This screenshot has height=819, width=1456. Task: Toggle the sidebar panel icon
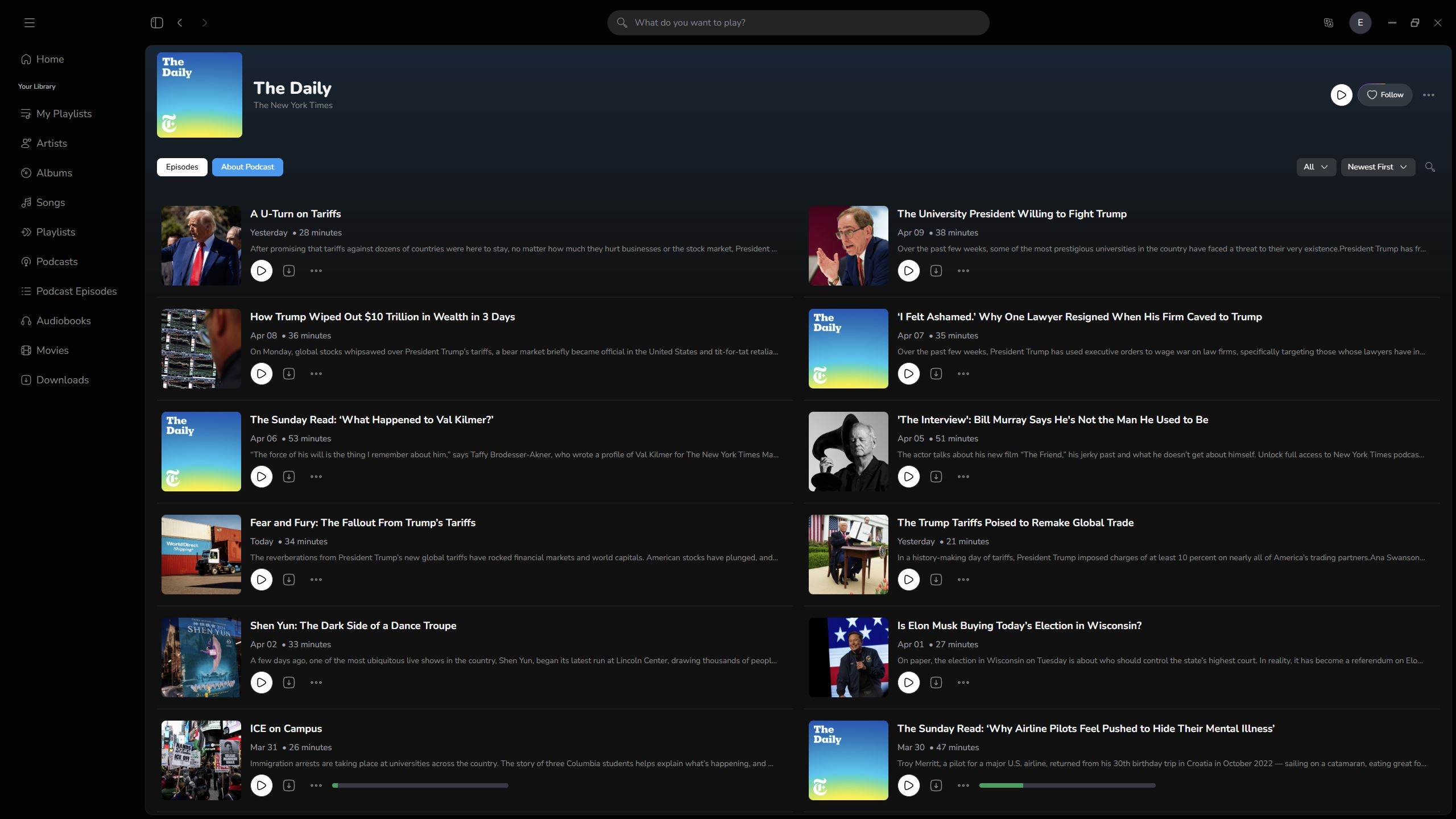[157, 23]
